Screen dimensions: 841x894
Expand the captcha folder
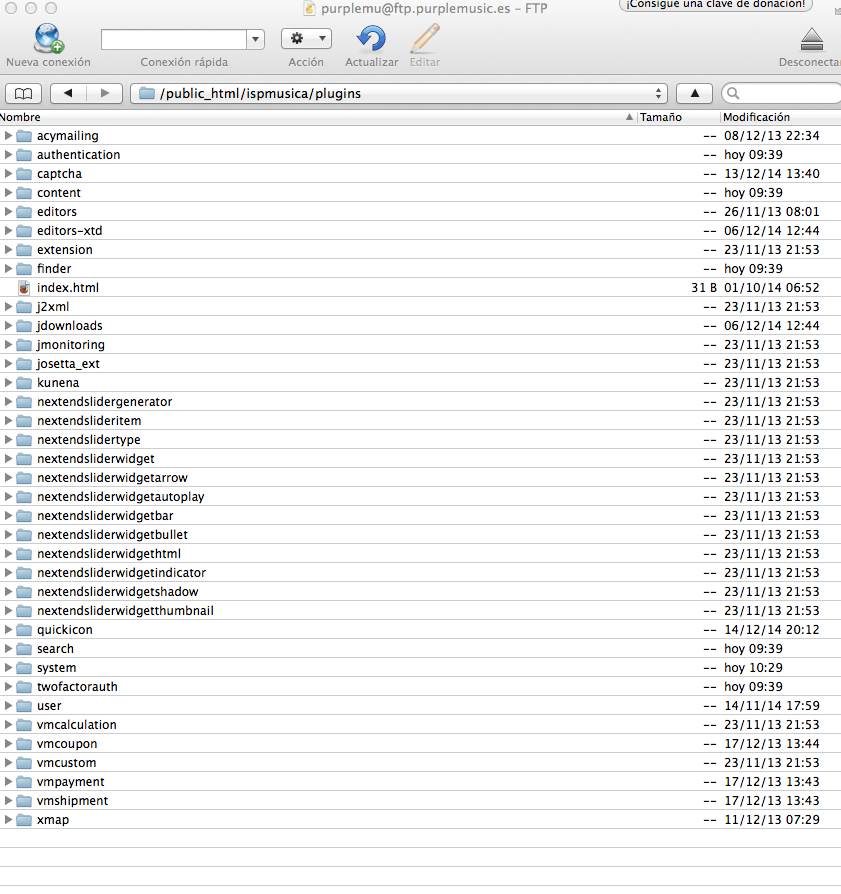click(x=8, y=173)
